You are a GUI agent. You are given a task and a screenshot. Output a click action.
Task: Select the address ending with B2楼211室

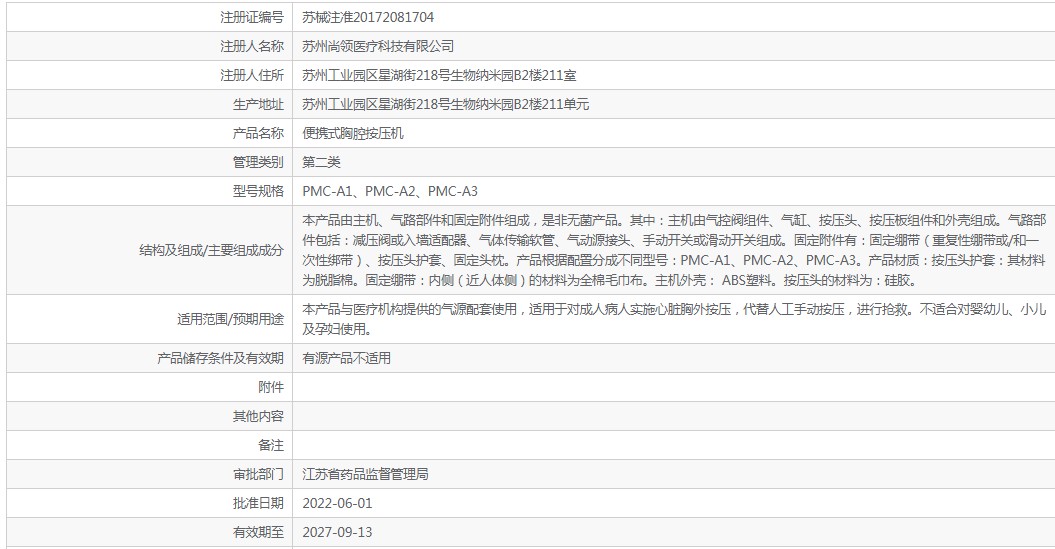[439, 75]
